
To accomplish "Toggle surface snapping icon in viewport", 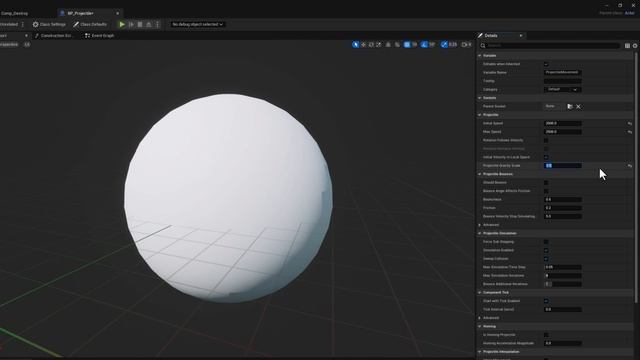I will point(397,44).
